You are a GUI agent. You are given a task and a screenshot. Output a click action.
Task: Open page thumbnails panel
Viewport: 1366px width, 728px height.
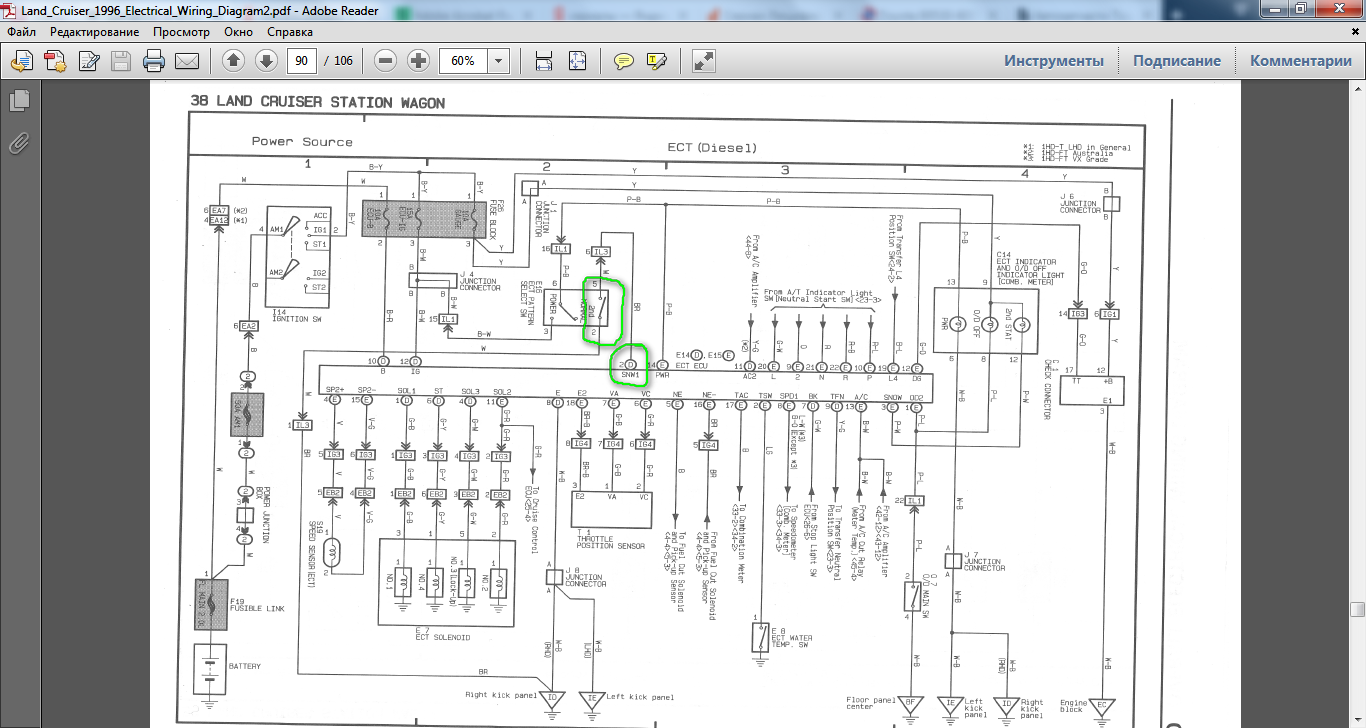19,101
